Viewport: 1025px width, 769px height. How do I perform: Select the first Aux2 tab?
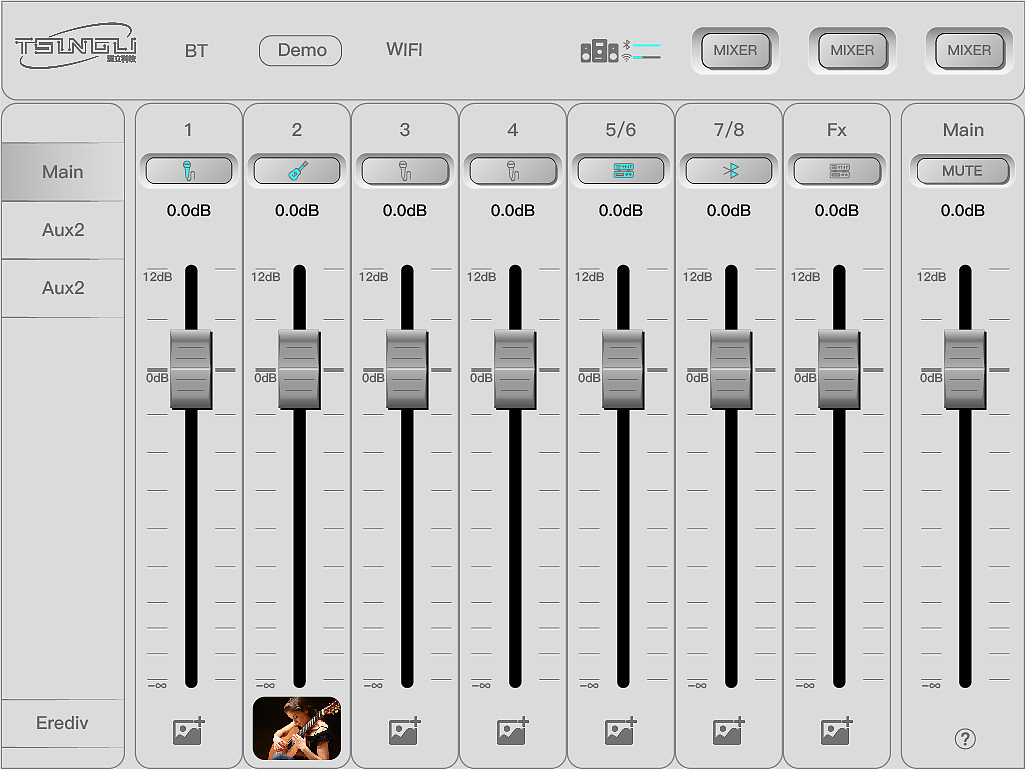63,230
